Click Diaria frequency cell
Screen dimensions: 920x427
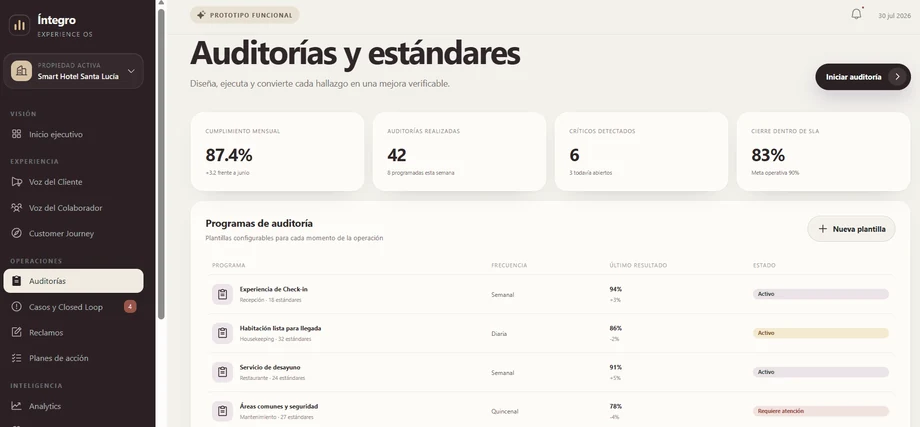click(499, 334)
